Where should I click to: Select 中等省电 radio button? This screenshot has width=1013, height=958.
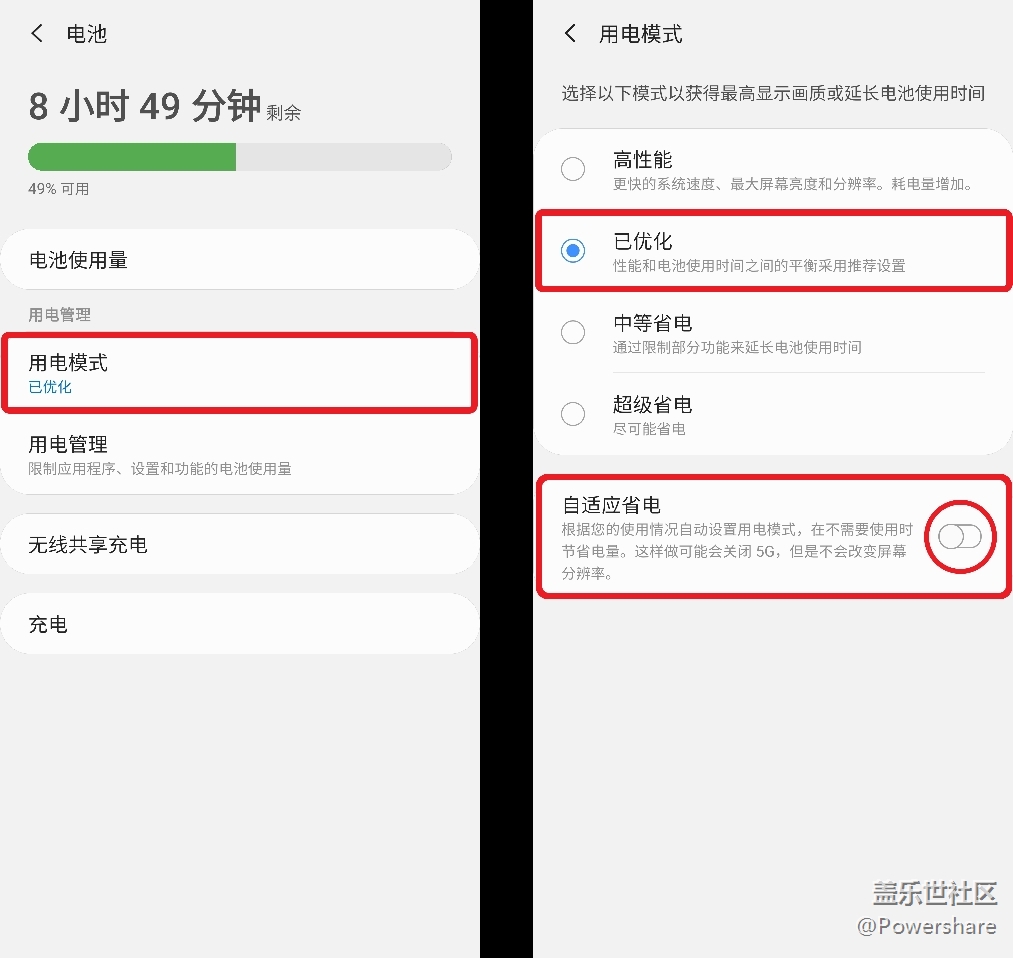click(573, 332)
